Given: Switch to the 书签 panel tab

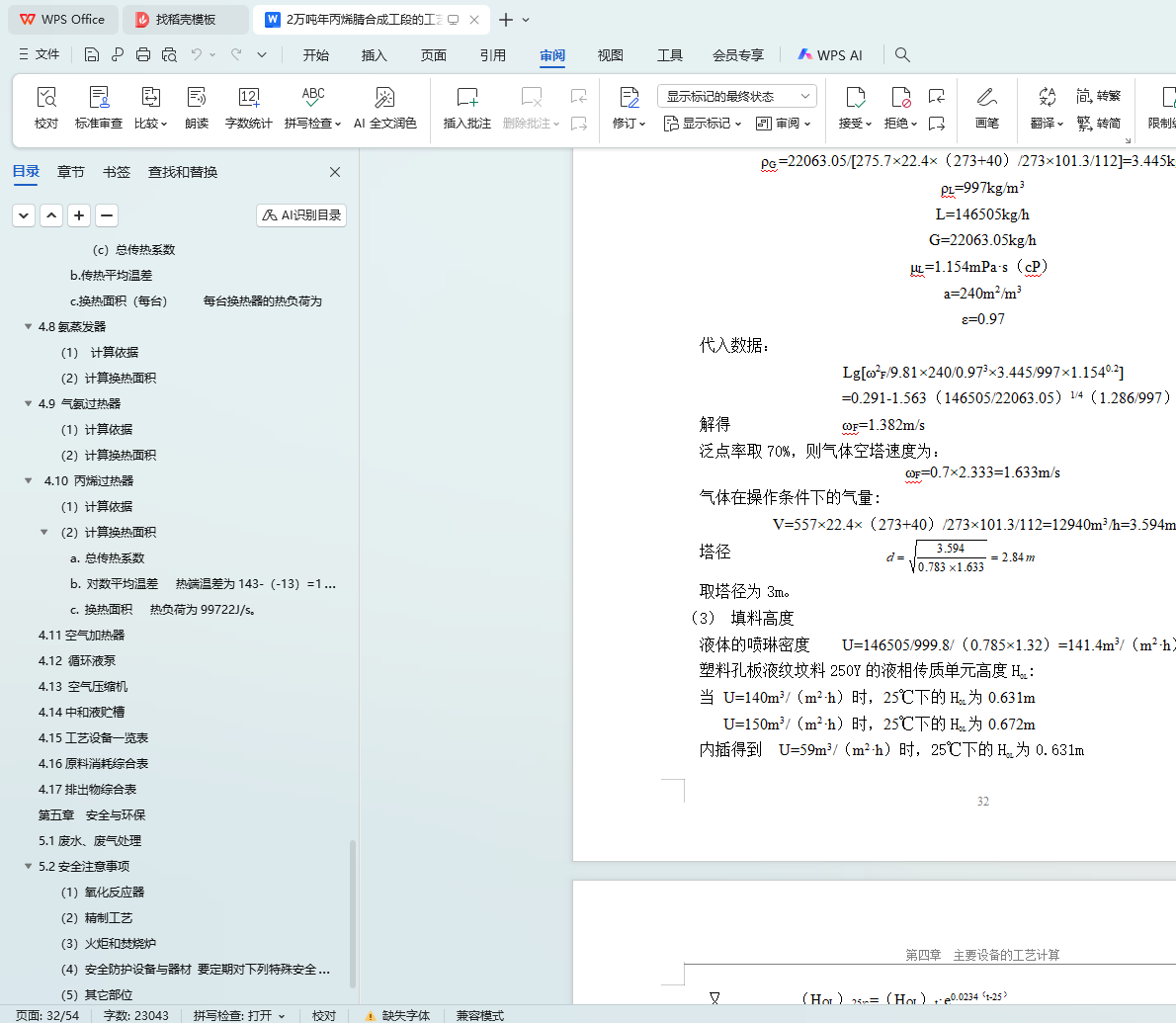Looking at the screenshot, I should tap(117, 173).
